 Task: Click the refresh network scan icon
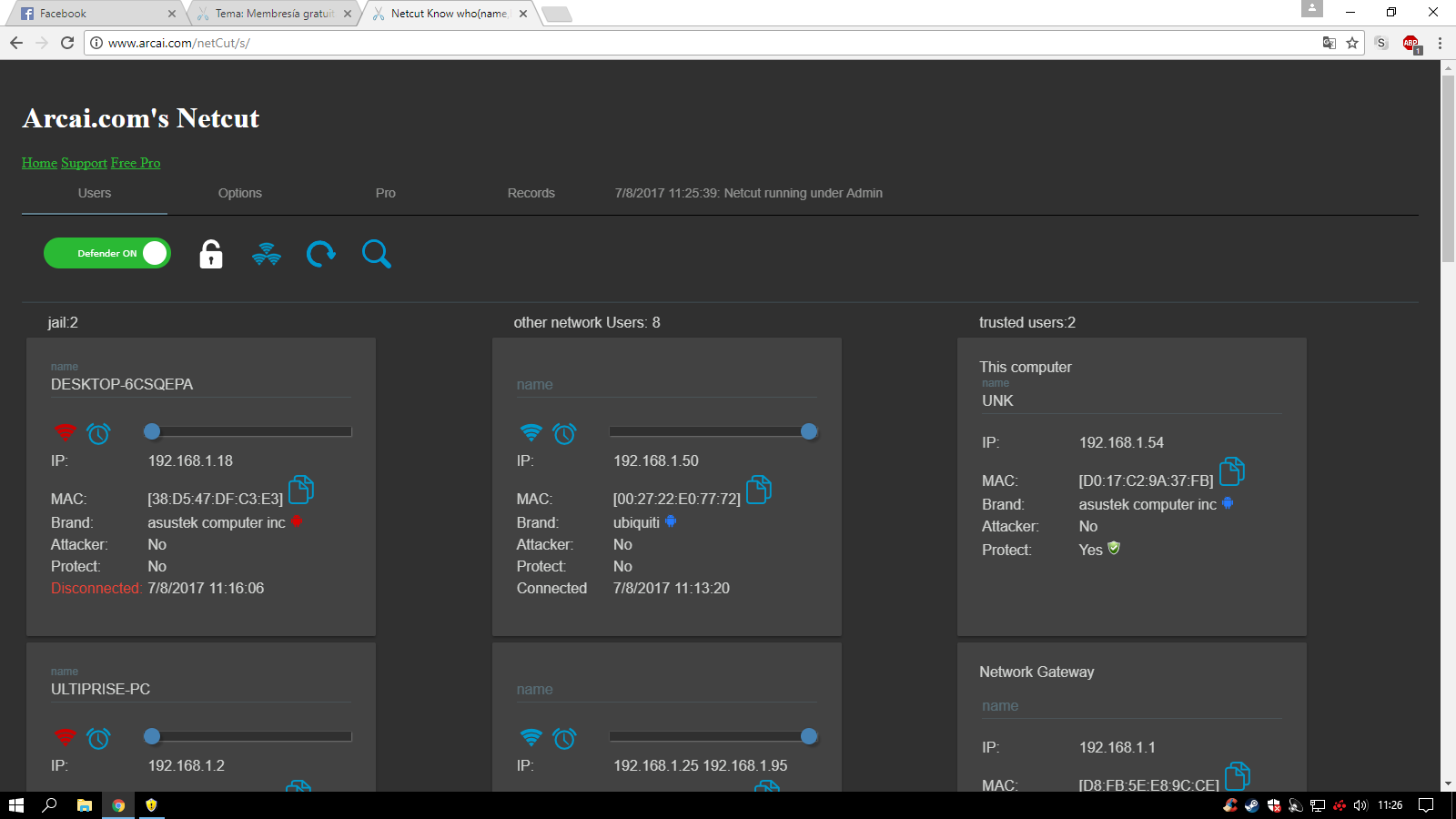[x=320, y=254]
